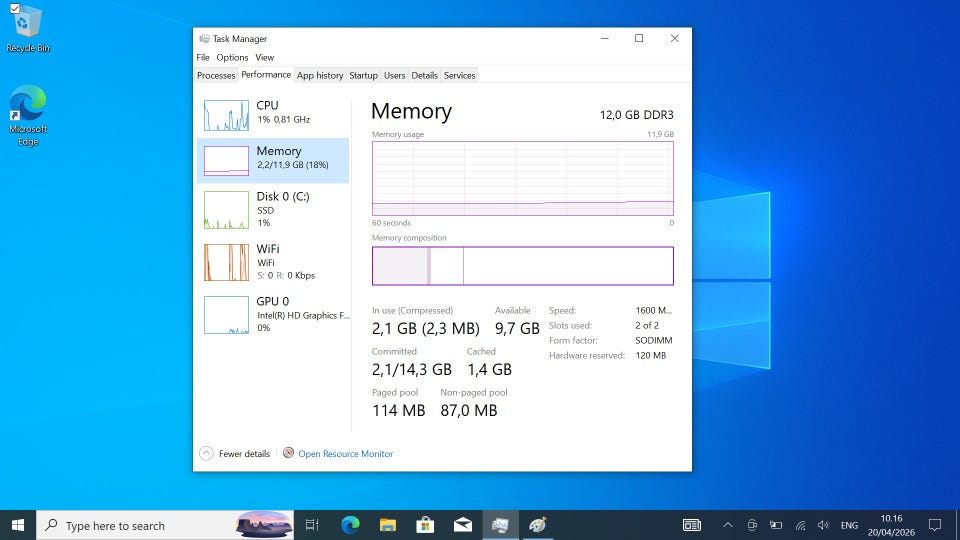Show hidden icons in system tray

pyautogui.click(x=727, y=525)
